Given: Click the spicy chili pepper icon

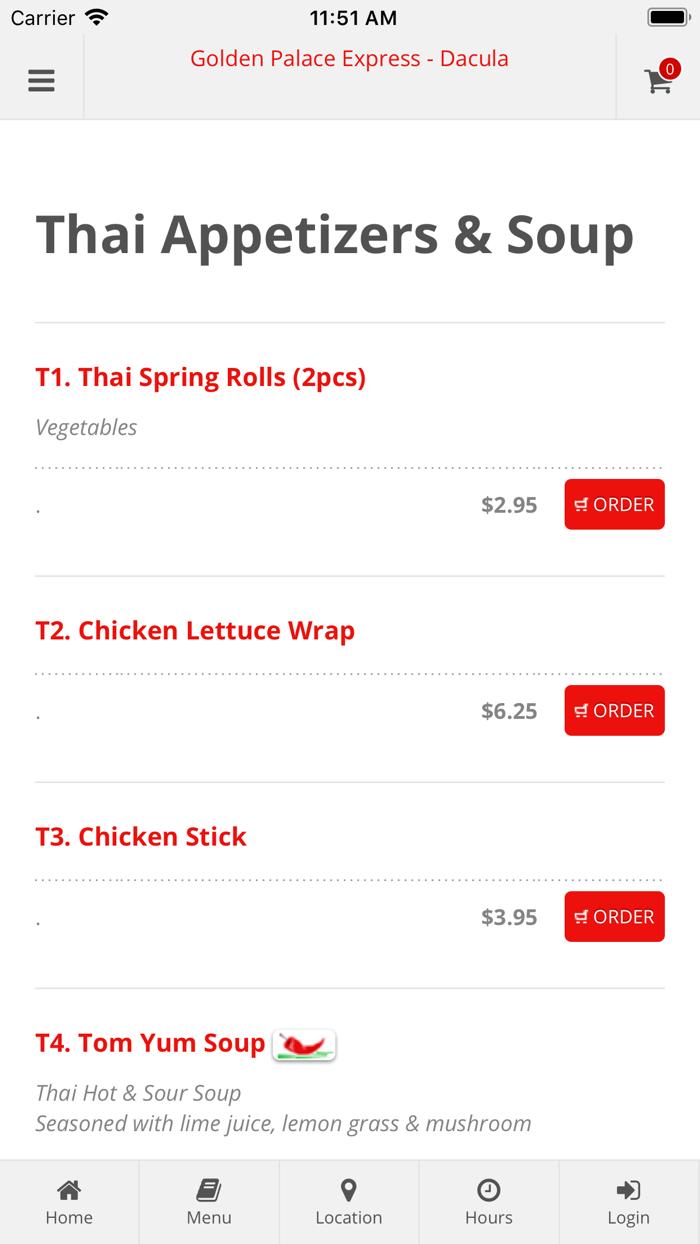Looking at the screenshot, I should (304, 1045).
